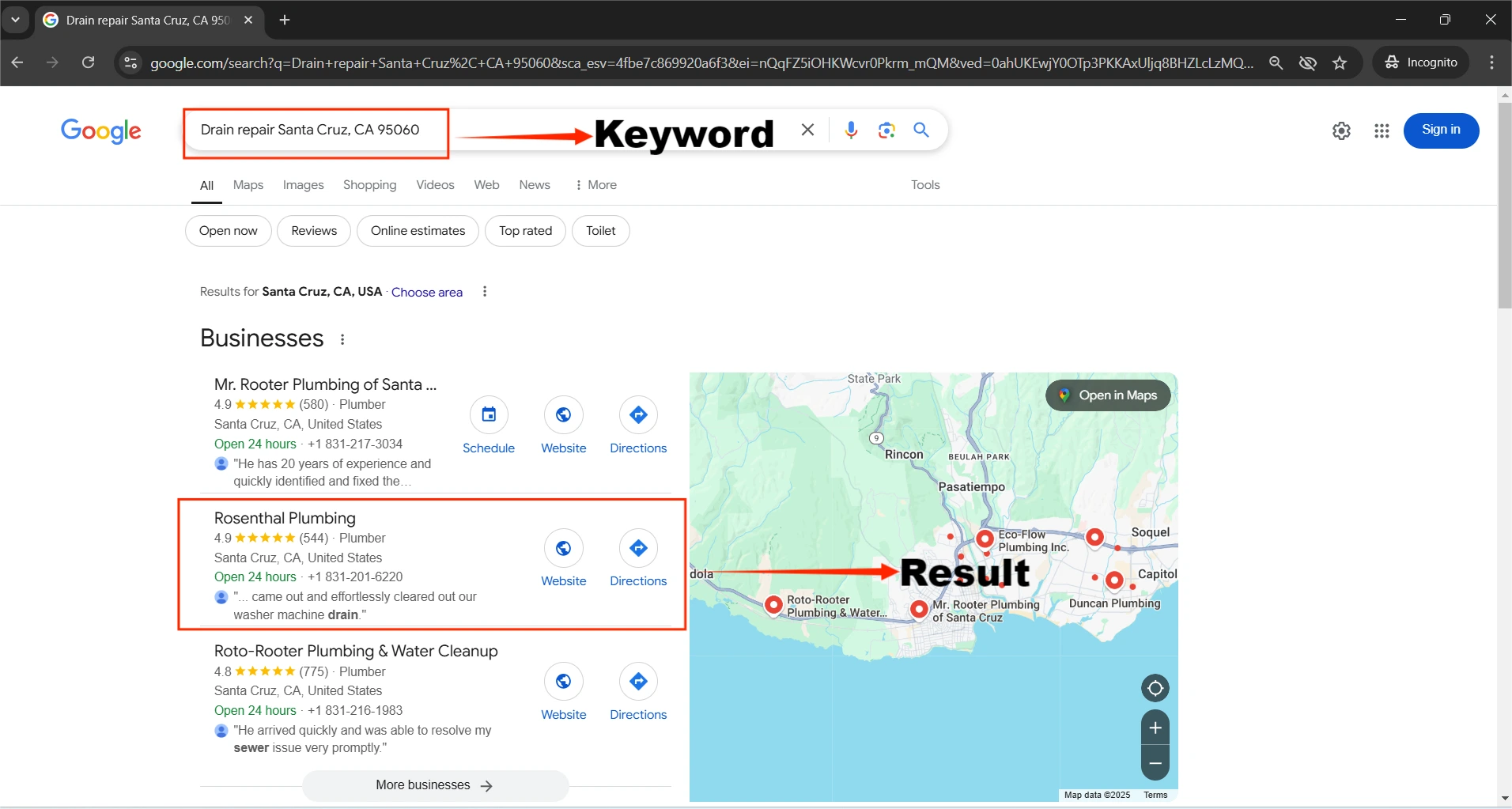Click the page vertical scrollbar thumb
The image size is (1512, 809).
(x=1505, y=206)
